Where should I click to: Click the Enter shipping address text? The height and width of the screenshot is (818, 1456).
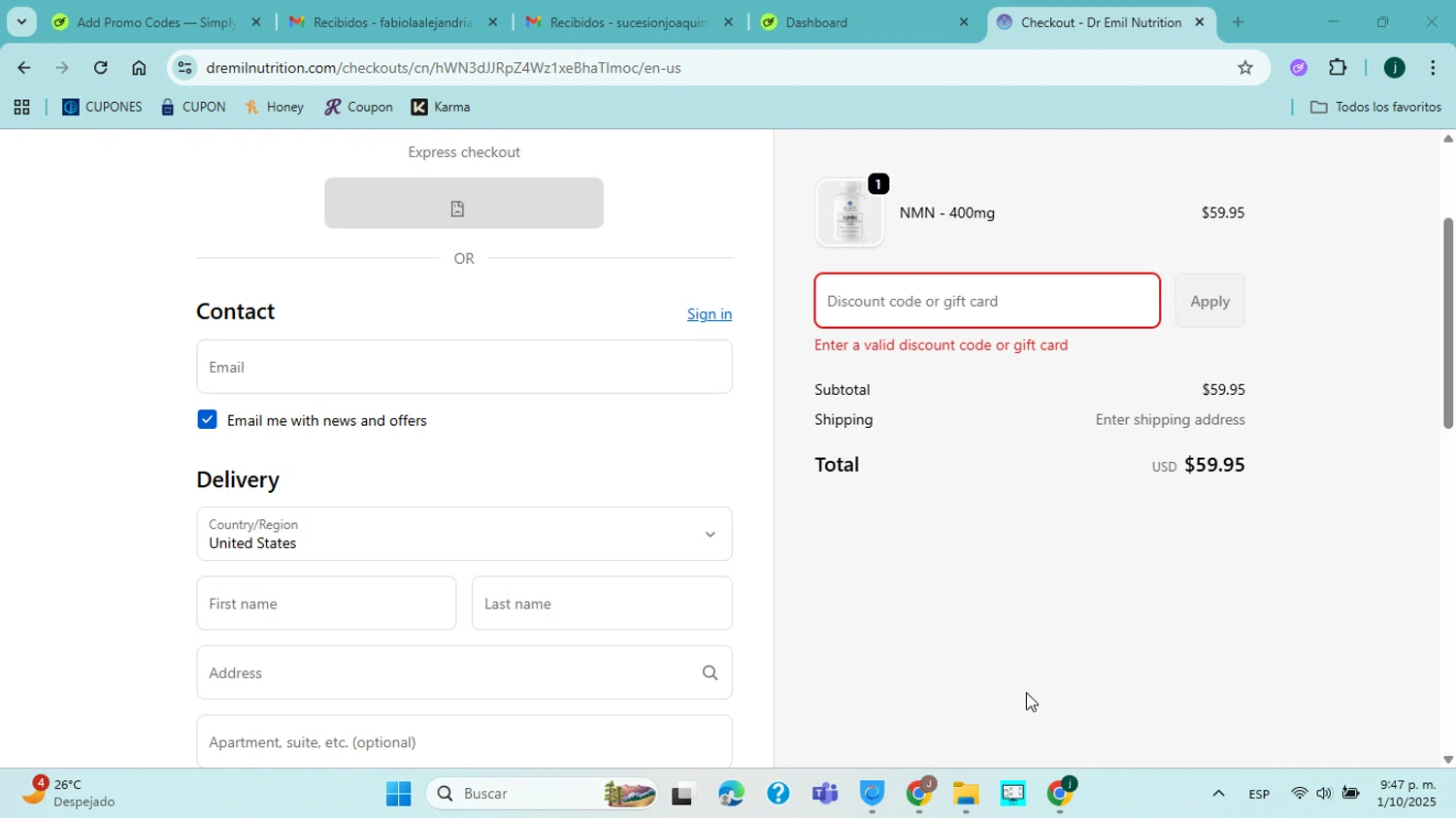1170,420
